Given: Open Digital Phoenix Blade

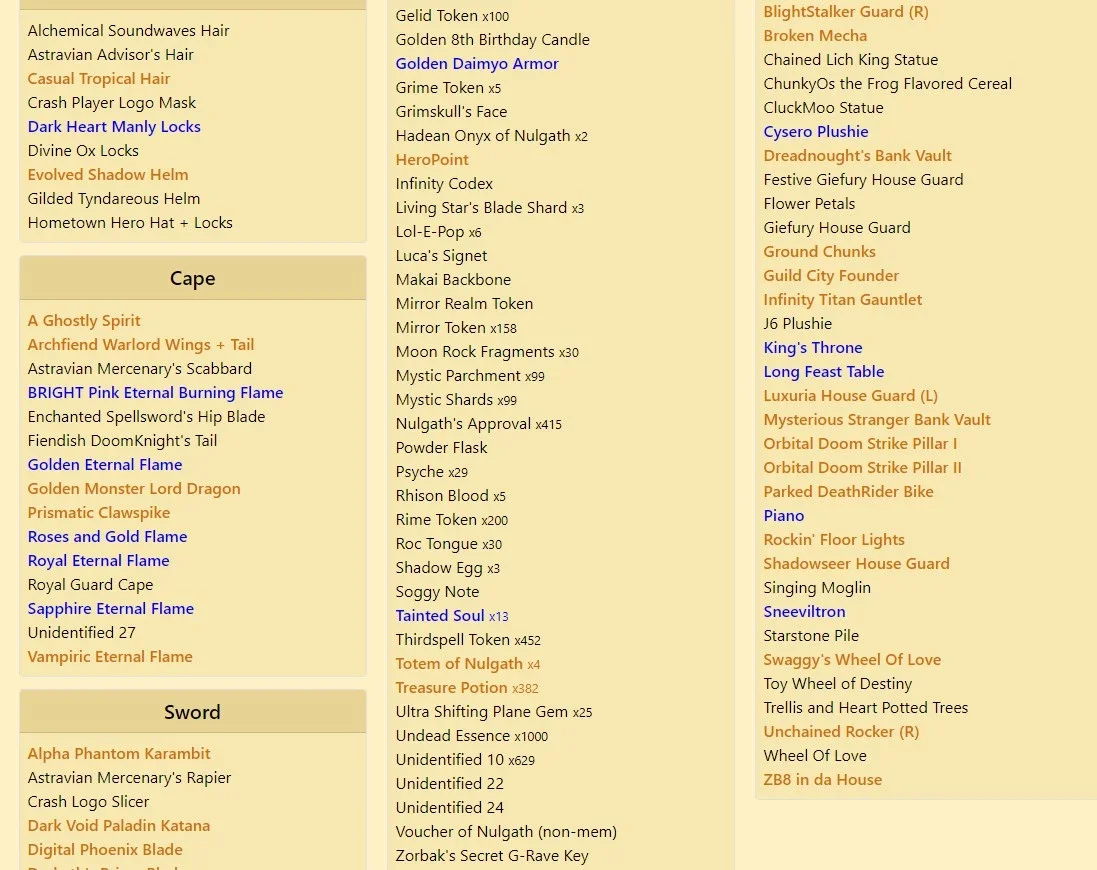Looking at the screenshot, I should tap(105, 849).
